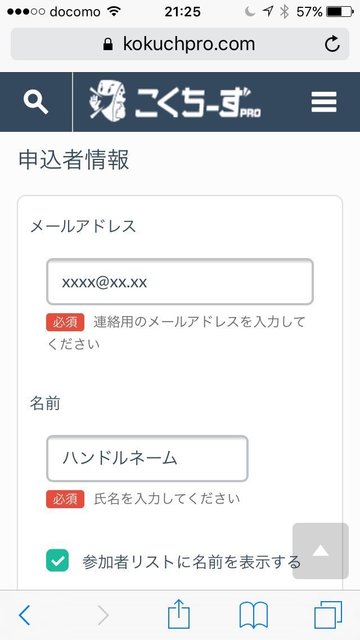Tap the lock icon beside the URL
The image size is (360, 640).
pyautogui.click(x=108, y=44)
